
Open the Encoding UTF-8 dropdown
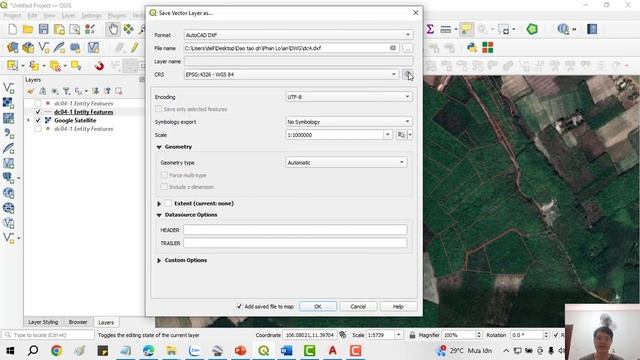(349, 97)
